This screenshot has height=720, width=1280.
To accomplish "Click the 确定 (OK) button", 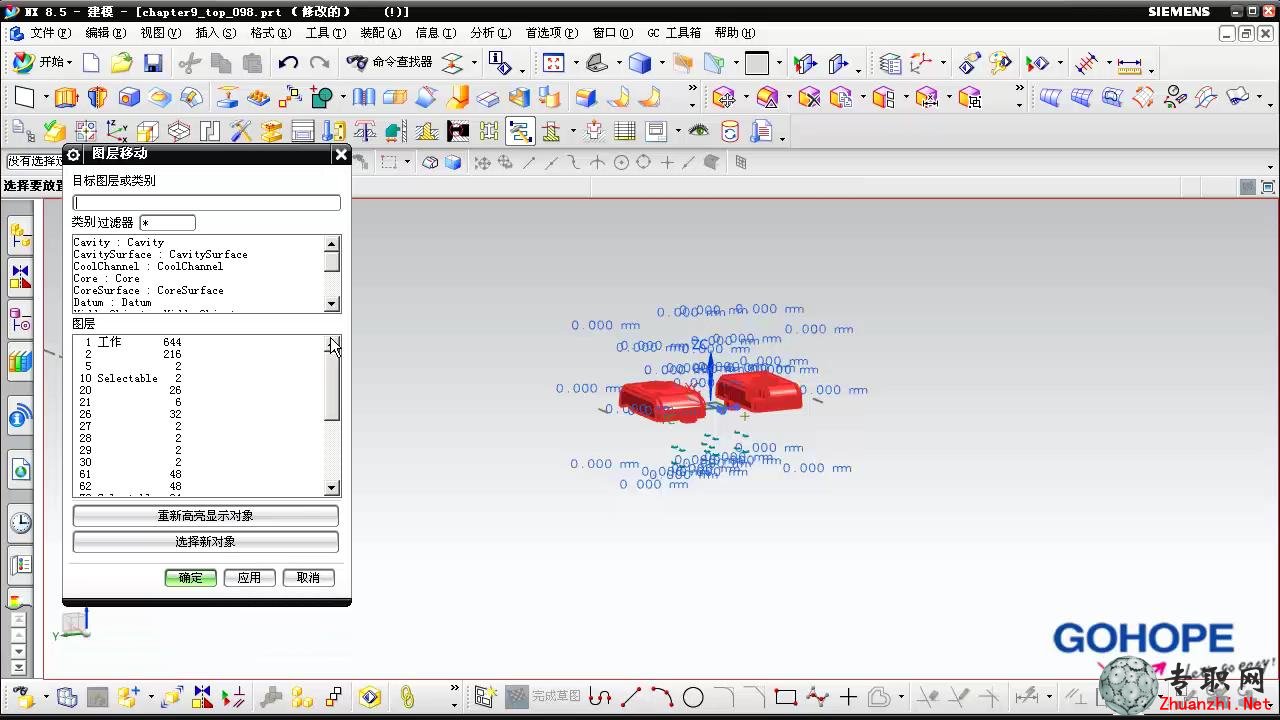I will [190, 578].
